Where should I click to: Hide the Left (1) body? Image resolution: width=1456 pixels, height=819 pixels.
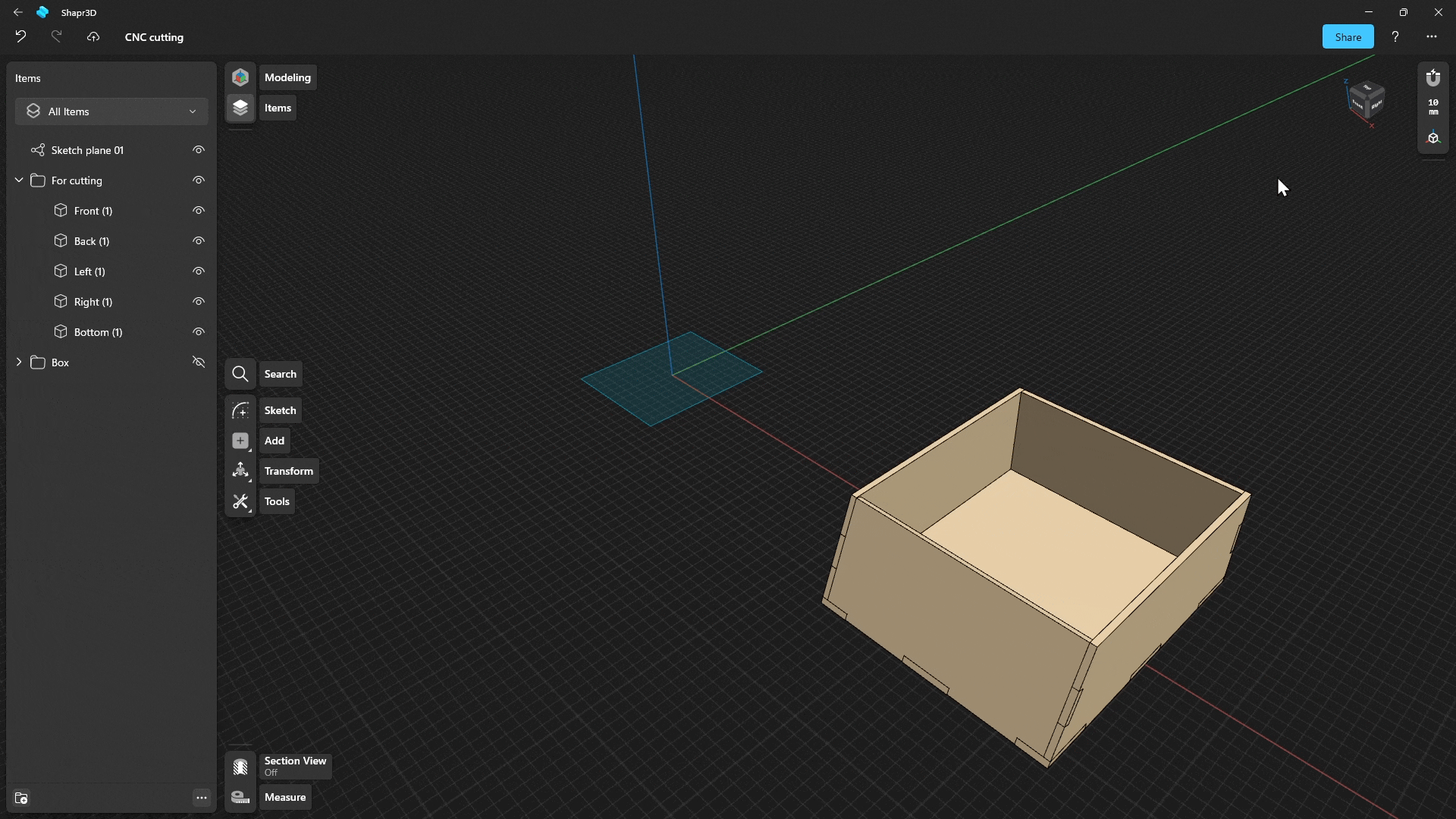tap(199, 271)
